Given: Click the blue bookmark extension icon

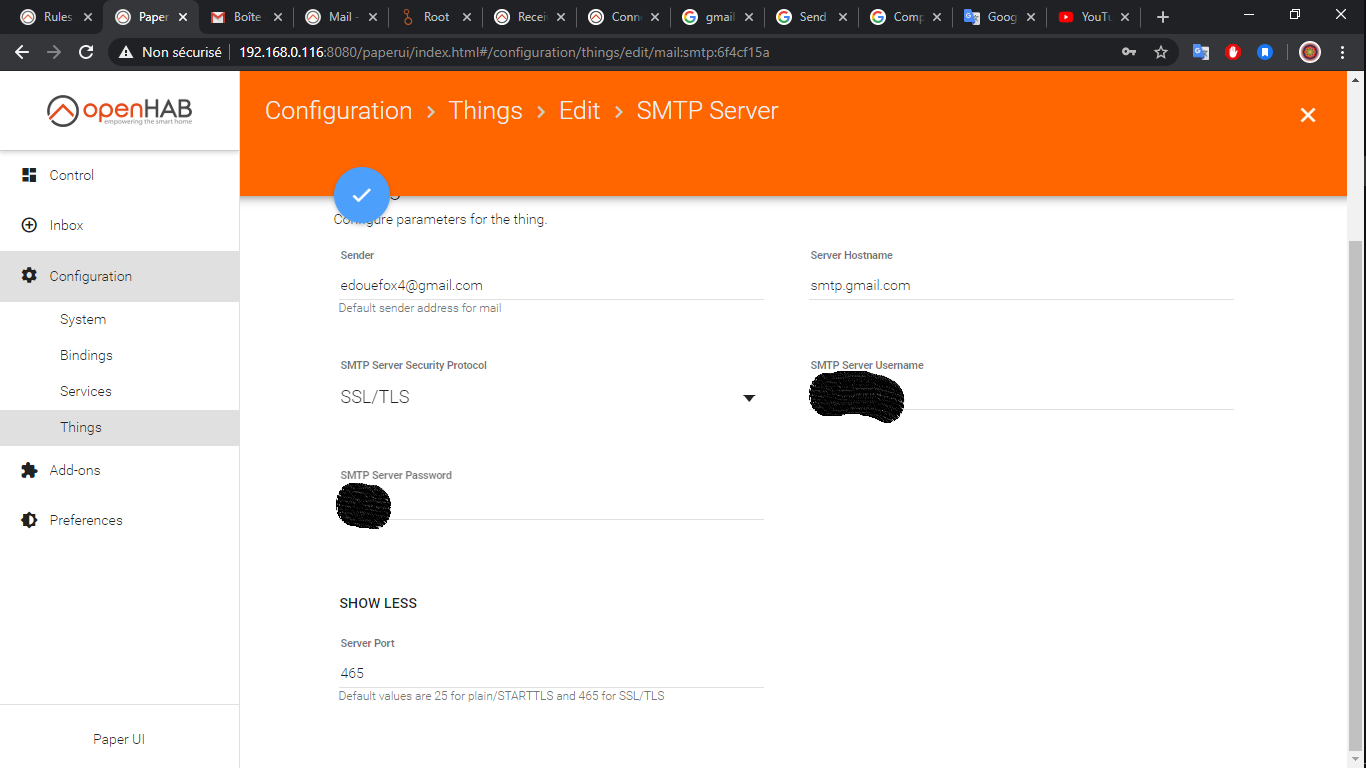Looking at the screenshot, I should [1265, 52].
